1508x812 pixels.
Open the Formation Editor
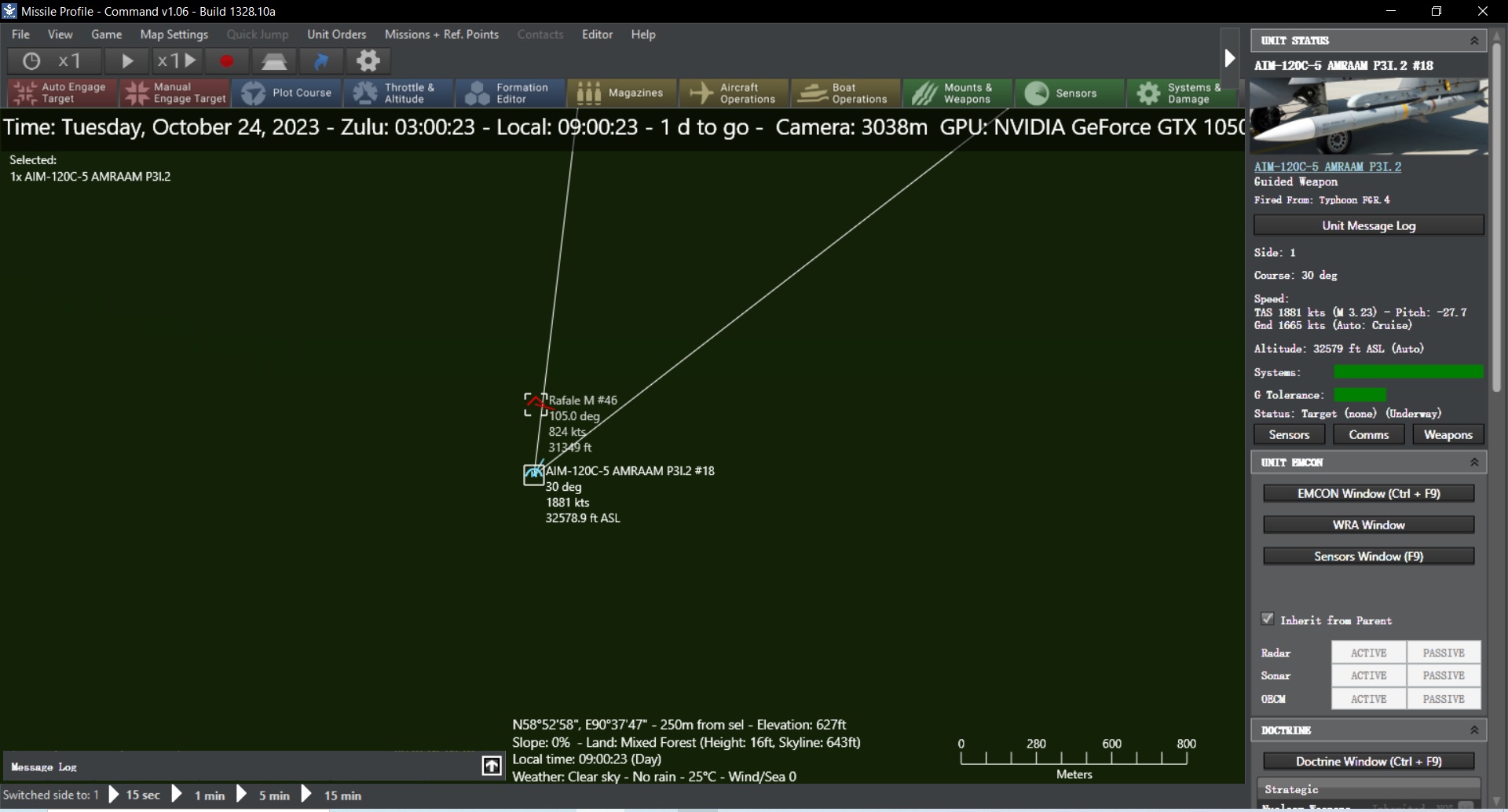coord(511,93)
